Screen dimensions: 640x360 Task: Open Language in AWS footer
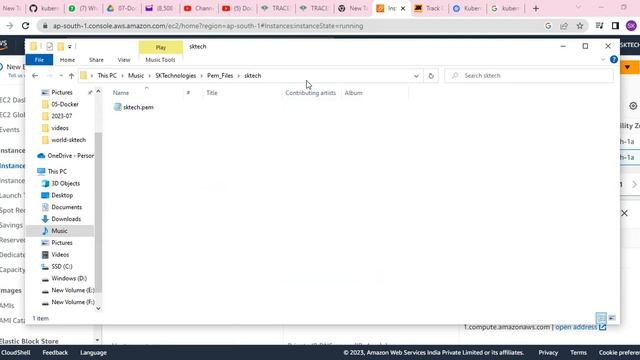(x=93, y=353)
